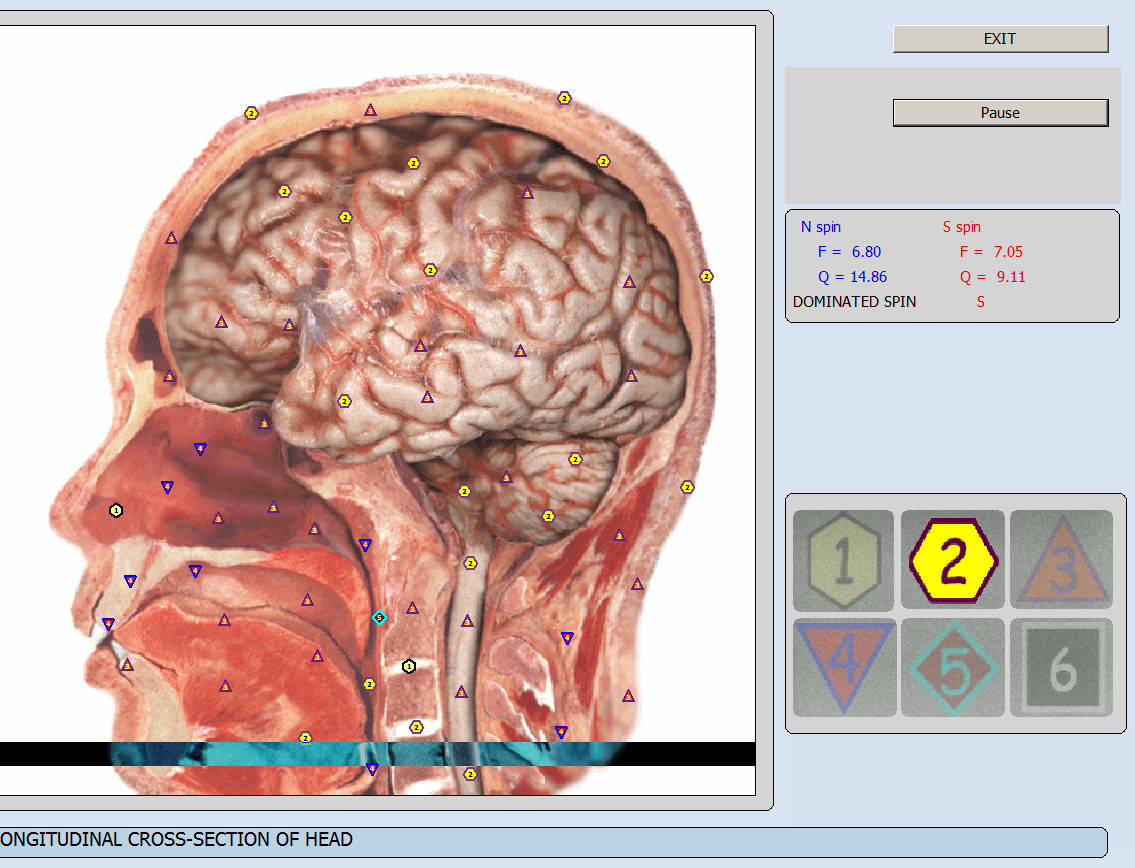Click the Longitudinal Cross-Section of Head title bar

550,840
